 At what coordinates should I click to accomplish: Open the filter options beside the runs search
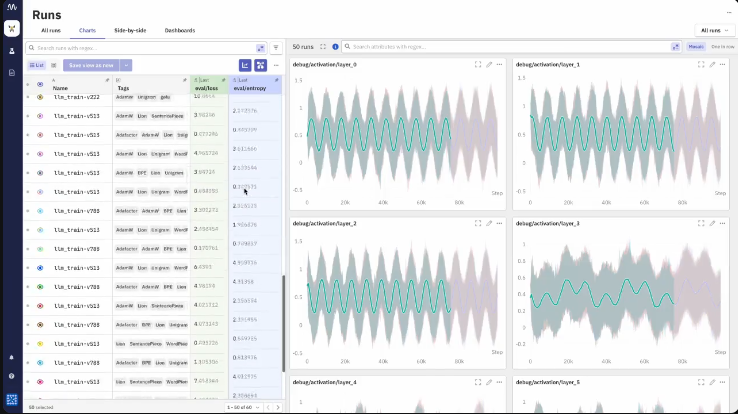(276, 47)
